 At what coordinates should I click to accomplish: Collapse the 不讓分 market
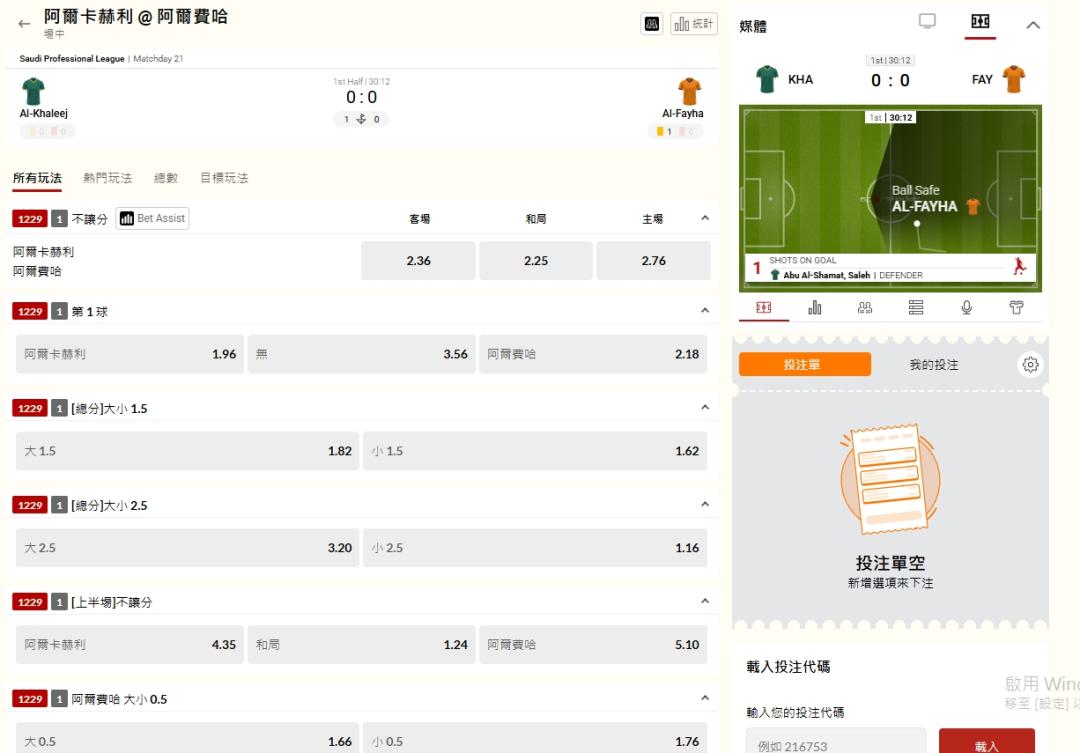[705, 218]
